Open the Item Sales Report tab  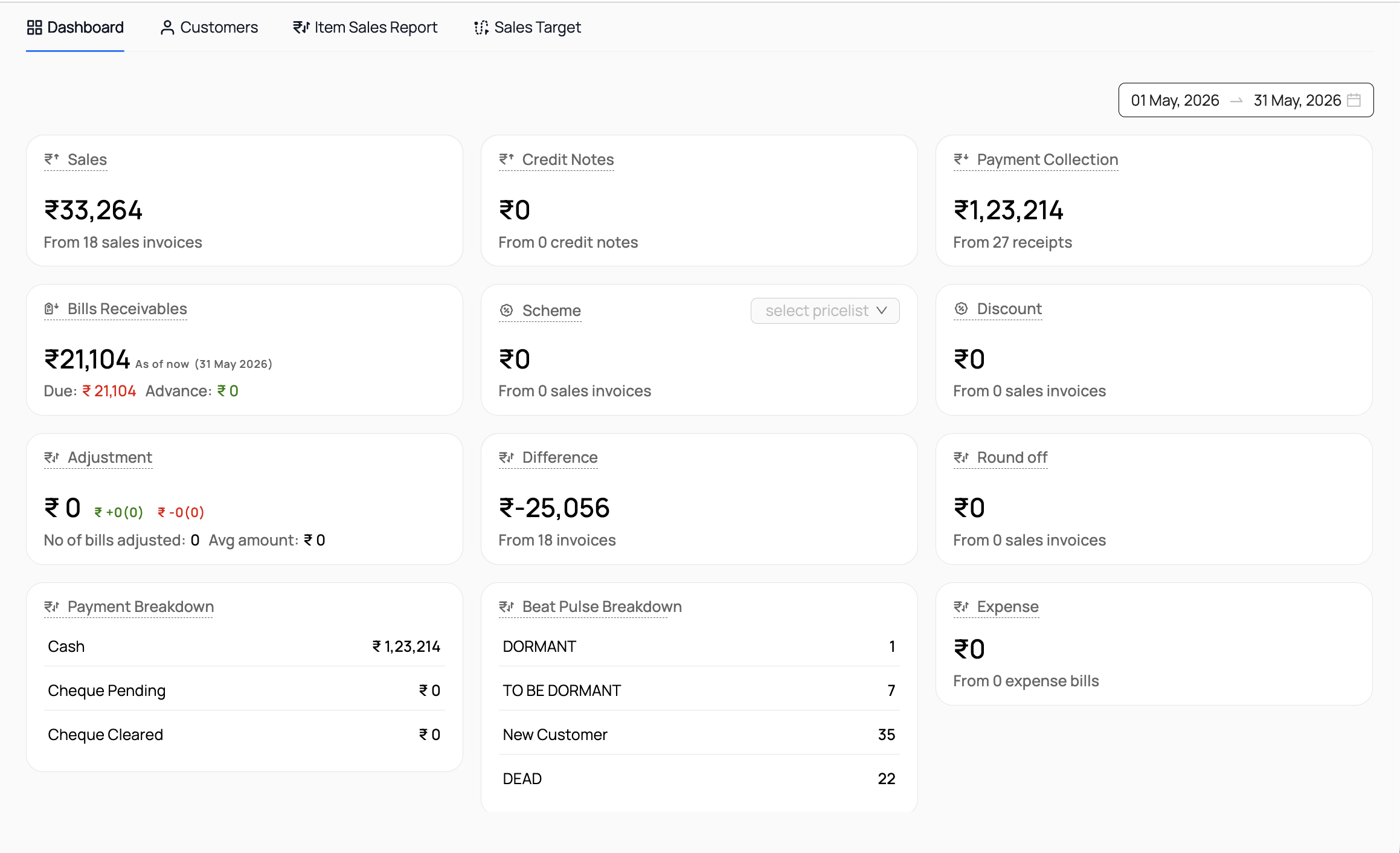(365, 28)
